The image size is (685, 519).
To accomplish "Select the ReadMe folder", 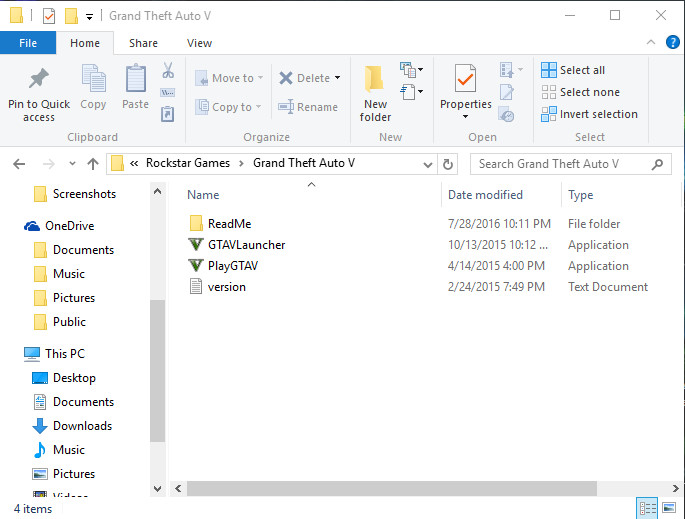I will (x=221, y=224).
